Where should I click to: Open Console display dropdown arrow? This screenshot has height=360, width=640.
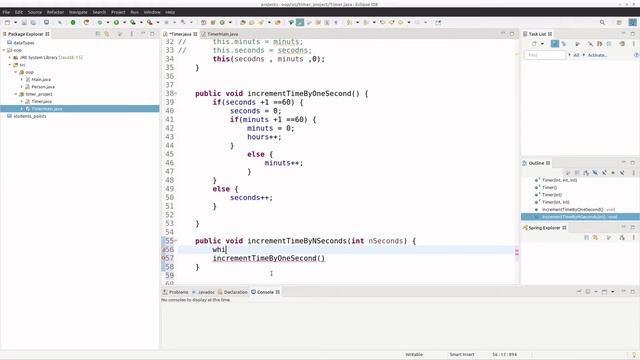pyautogui.click(x=596, y=292)
